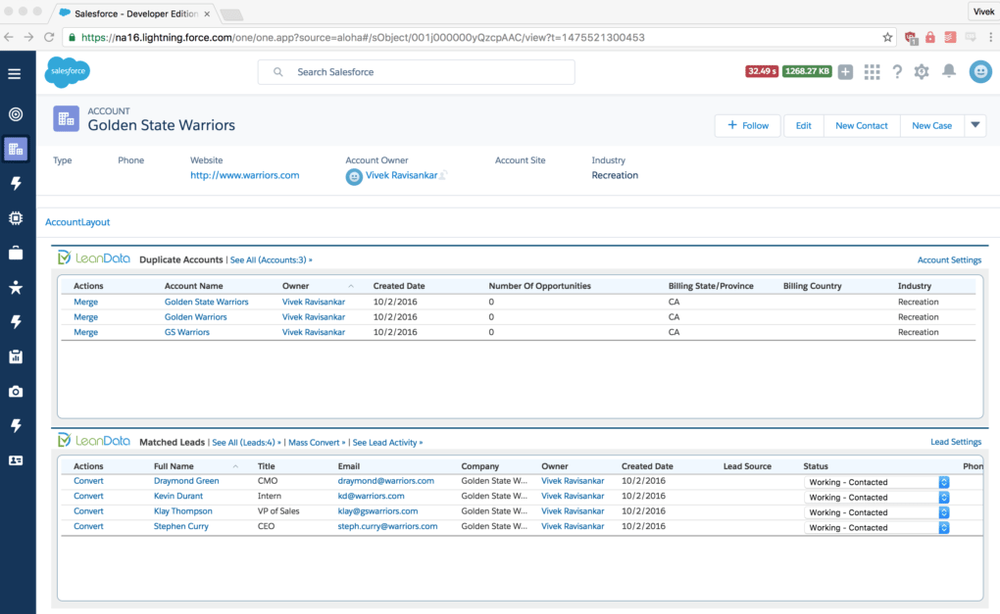Click the Mass Convert link
1000x614 pixels.
pyautogui.click(x=317, y=442)
